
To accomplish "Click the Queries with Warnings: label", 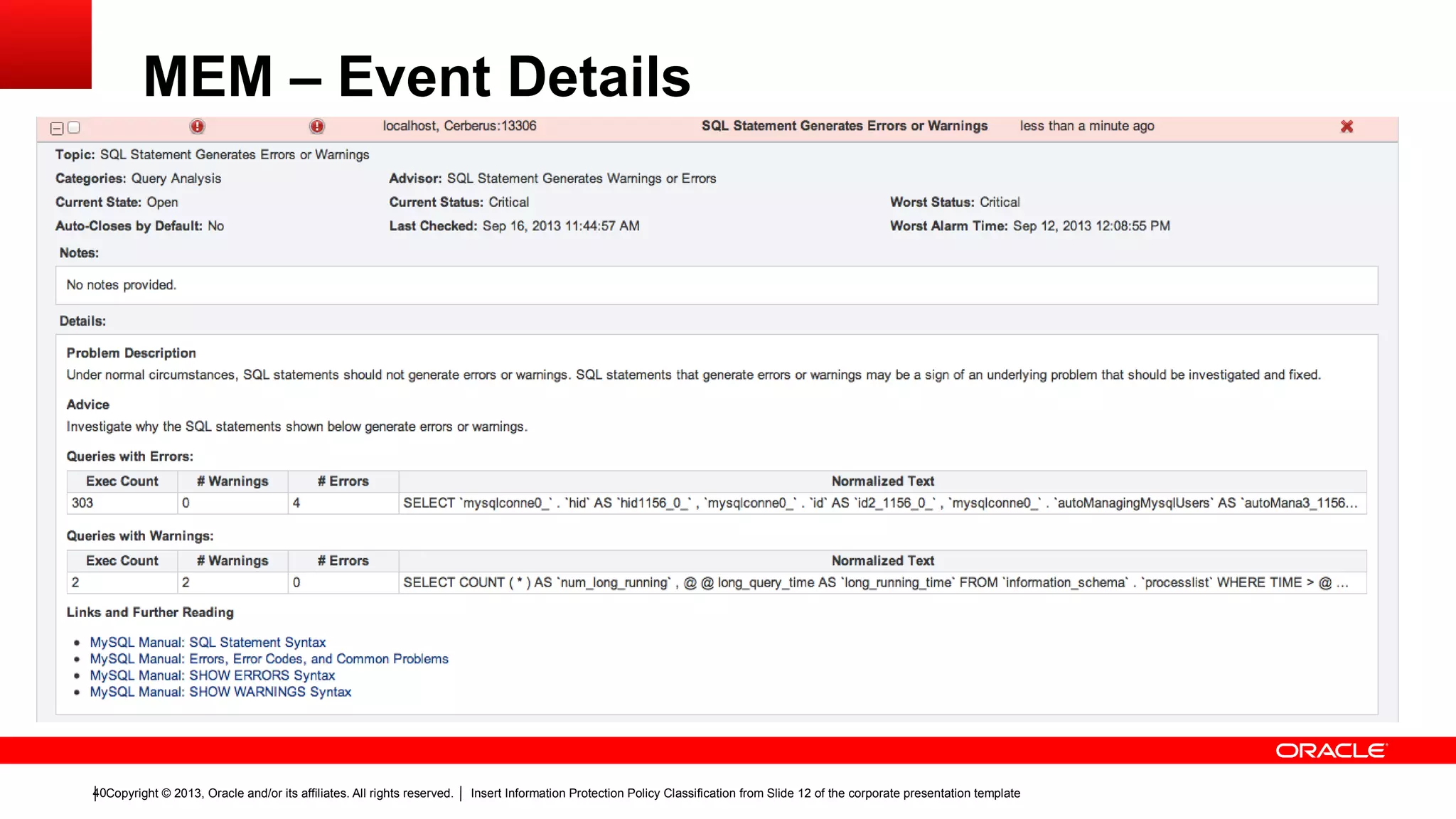I will click(x=140, y=536).
